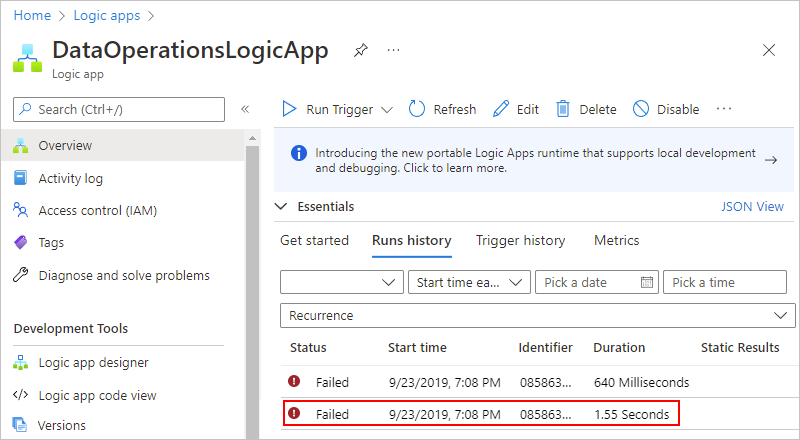Screen dimensions: 800x440
Task: Click the introducing Logic Apps runtime banner text
Action: 535,160
